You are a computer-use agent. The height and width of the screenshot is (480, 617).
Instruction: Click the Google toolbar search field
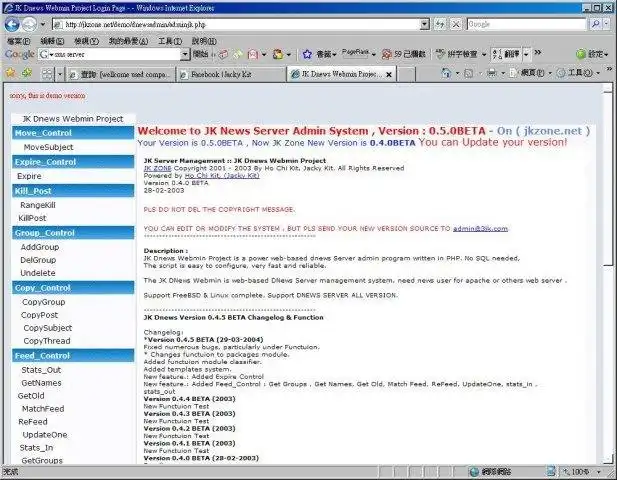pyautogui.click(x=114, y=54)
